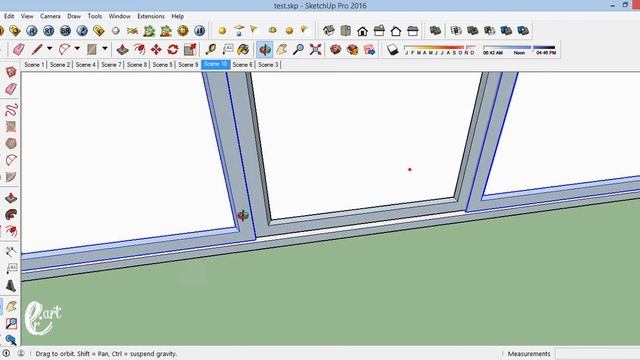Open the Draw menu
The width and height of the screenshot is (640, 360).
[x=74, y=16]
